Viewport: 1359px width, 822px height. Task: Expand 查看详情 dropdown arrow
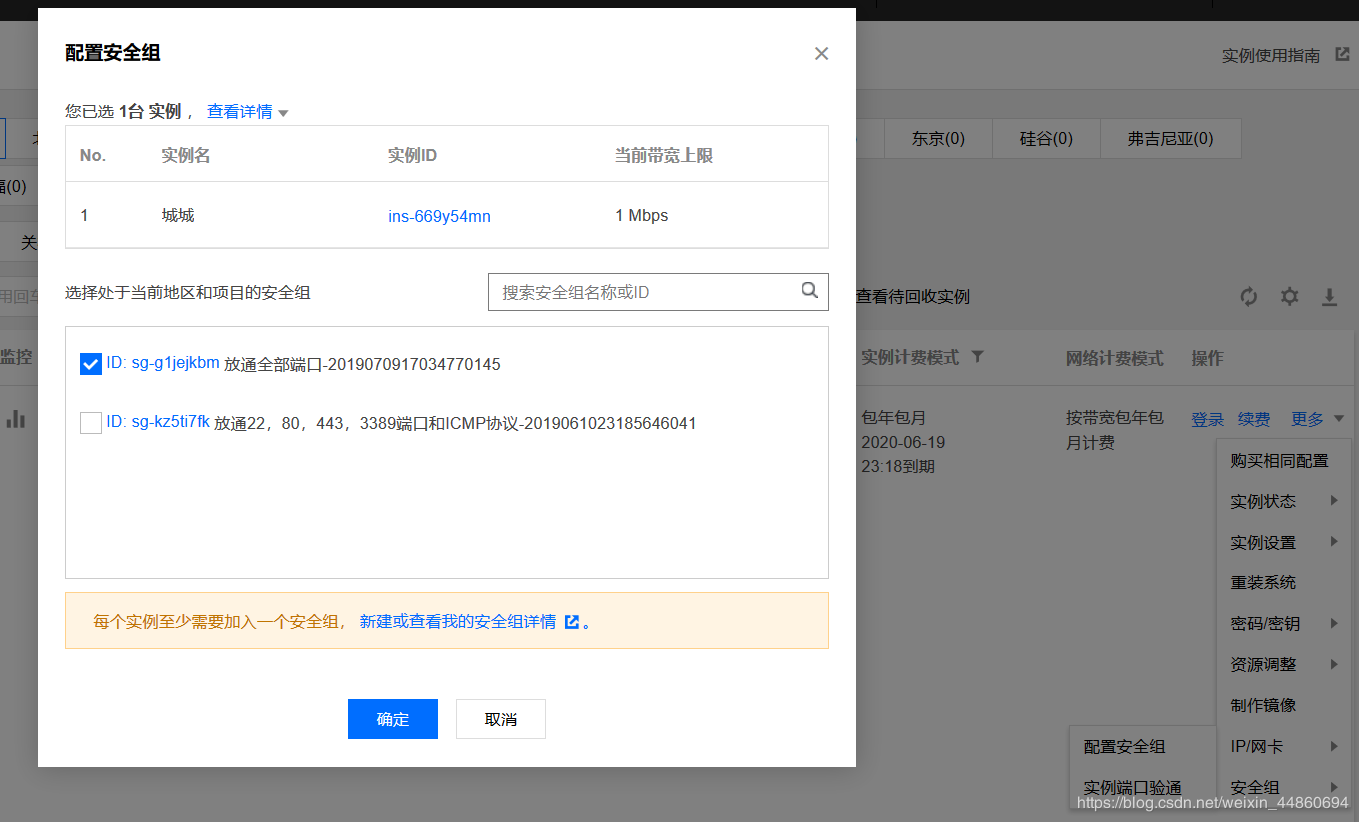283,113
